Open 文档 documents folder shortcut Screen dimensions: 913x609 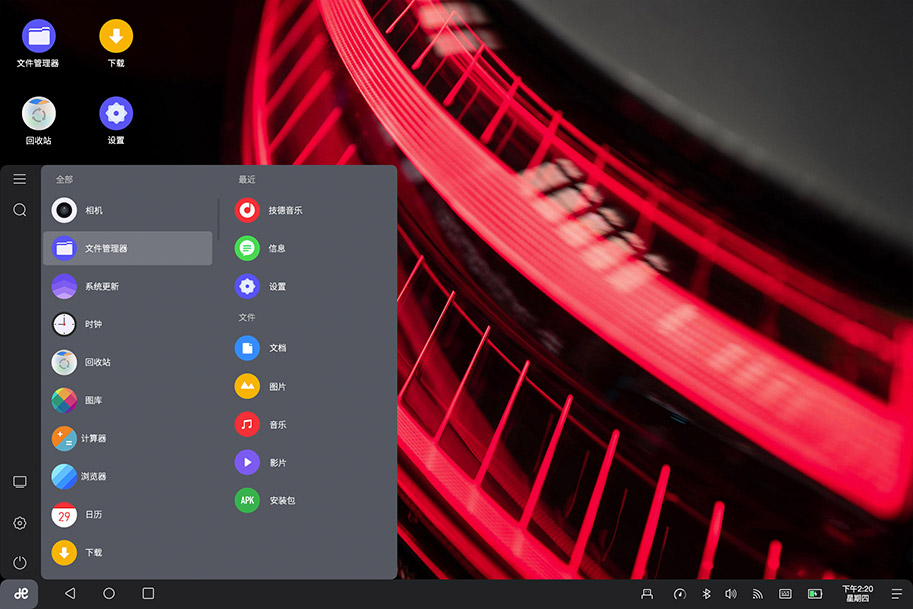276,348
